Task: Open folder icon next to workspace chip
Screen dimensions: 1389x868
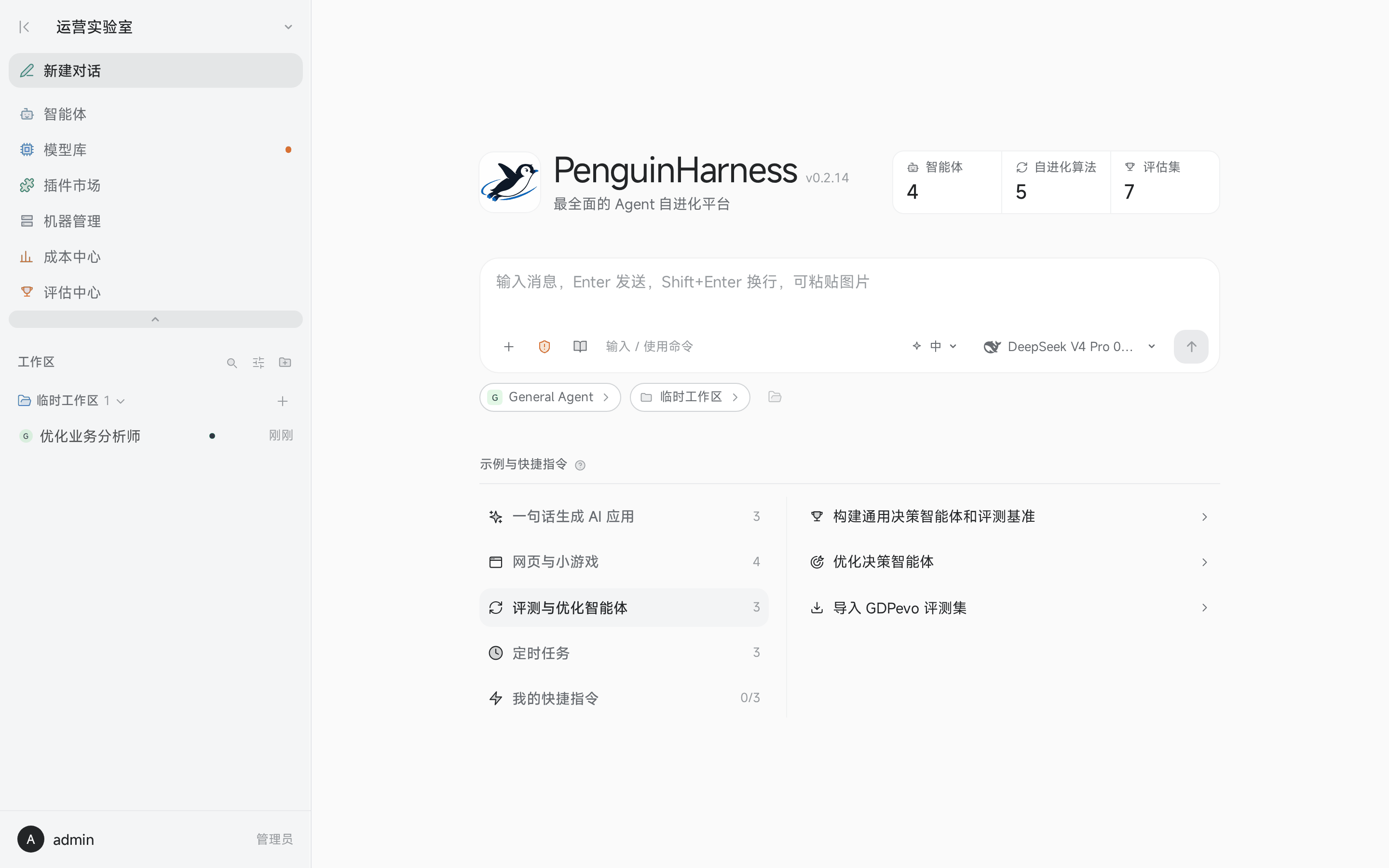Action: pos(775,397)
